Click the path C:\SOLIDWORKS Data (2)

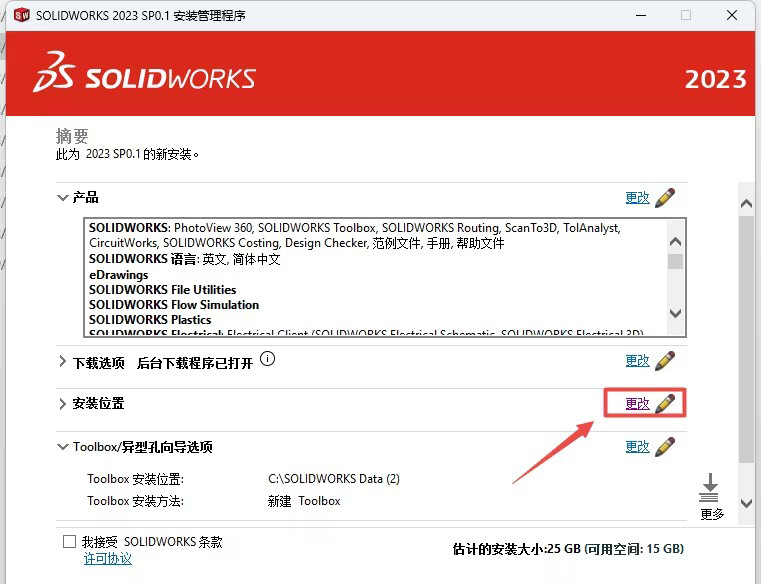coord(334,479)
